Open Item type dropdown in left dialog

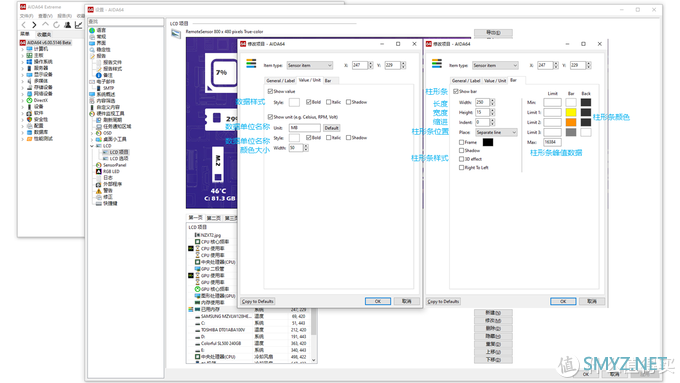[309, 65]
